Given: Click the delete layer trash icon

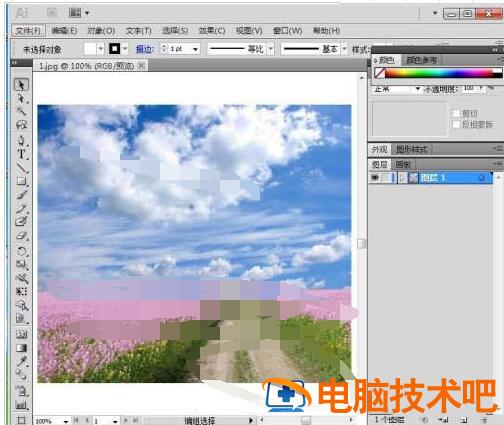Looking at the screenshot, I should pos(483,420).
